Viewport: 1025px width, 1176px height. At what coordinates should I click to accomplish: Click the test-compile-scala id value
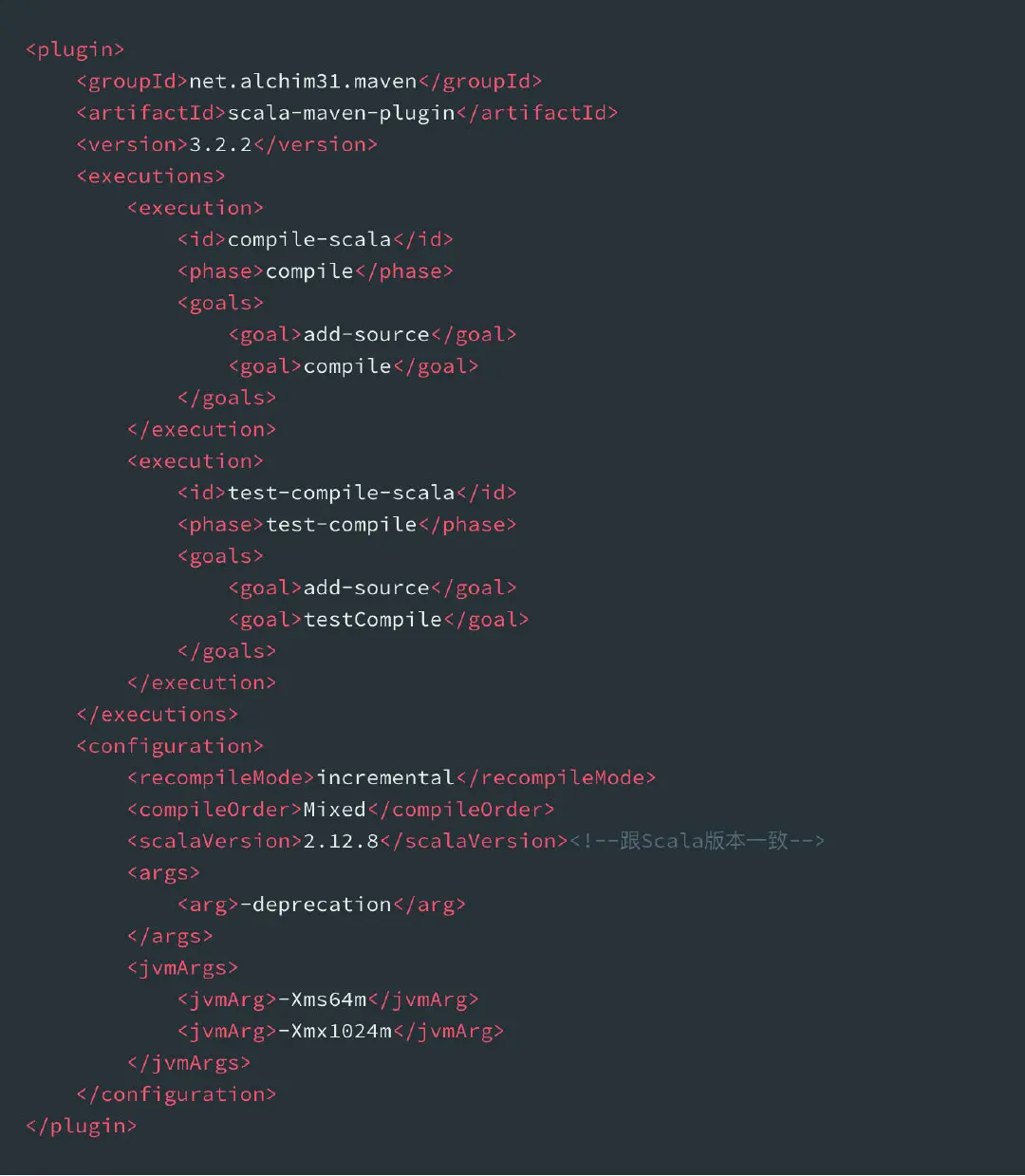[342, 493]
